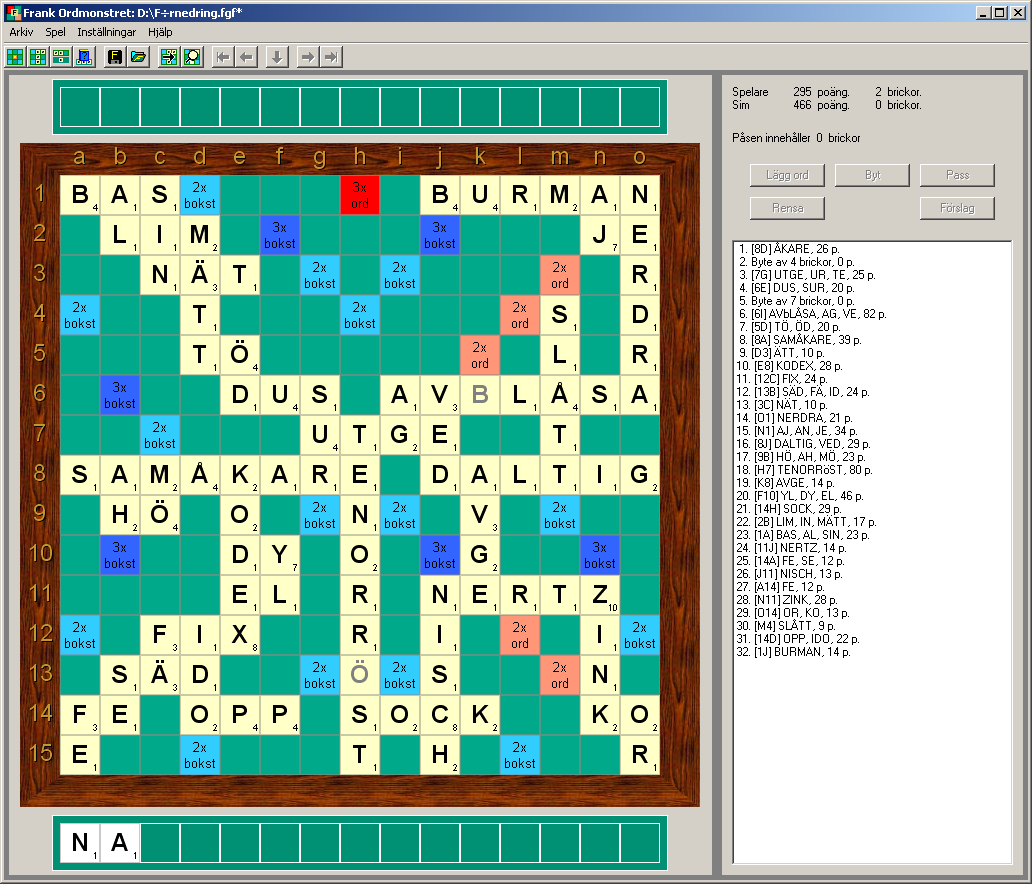Step back one move with left arrow
This screenshot has width=1032, height=884.
[246, 57]
